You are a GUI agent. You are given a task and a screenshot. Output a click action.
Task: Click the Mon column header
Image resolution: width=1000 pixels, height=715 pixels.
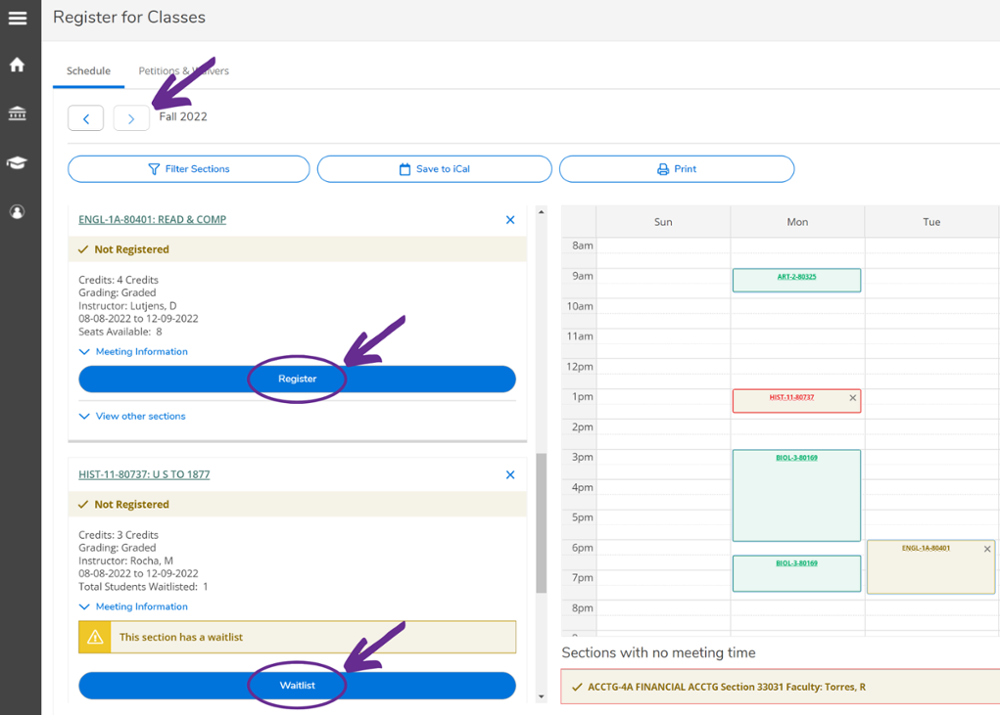pos(797,222)
